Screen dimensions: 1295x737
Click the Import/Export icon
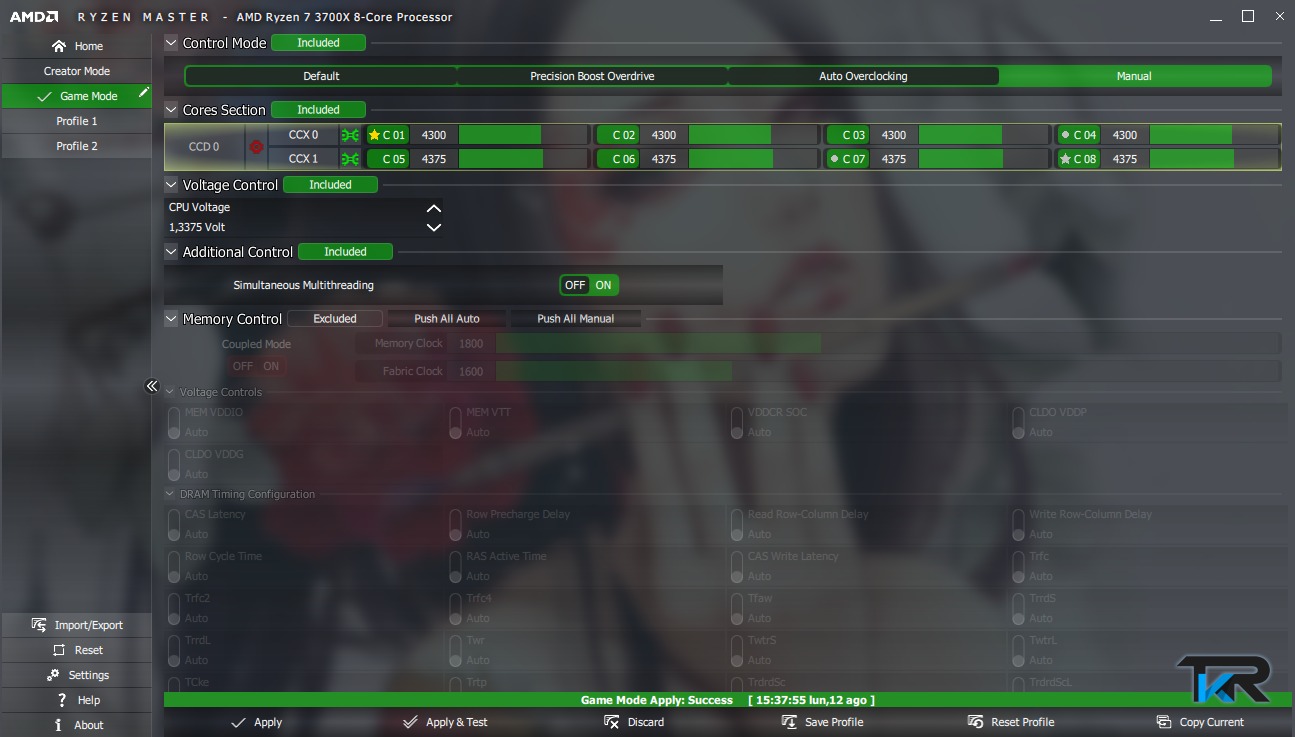coord(39,625)
